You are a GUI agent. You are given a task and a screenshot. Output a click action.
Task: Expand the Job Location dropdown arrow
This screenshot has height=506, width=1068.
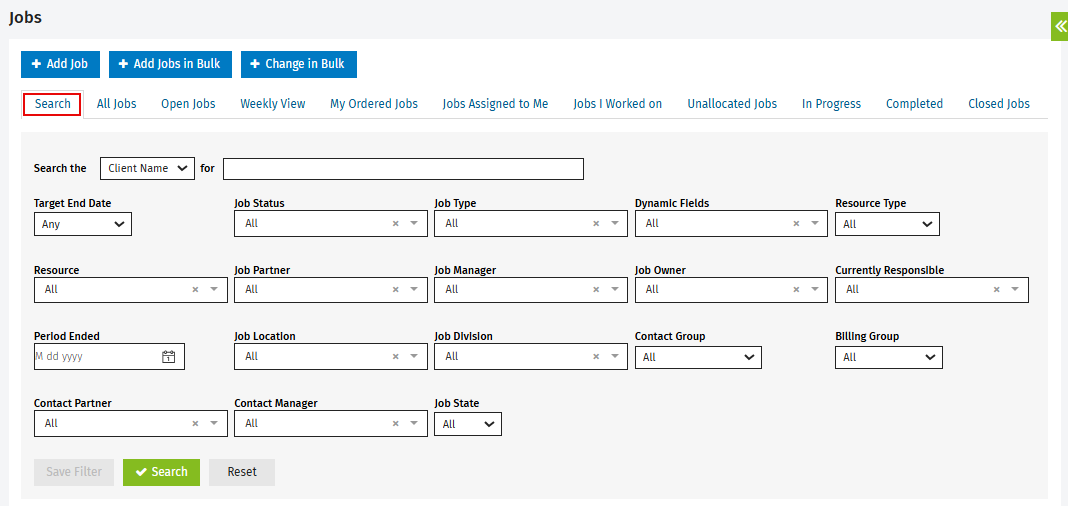(x=414, y=356)
